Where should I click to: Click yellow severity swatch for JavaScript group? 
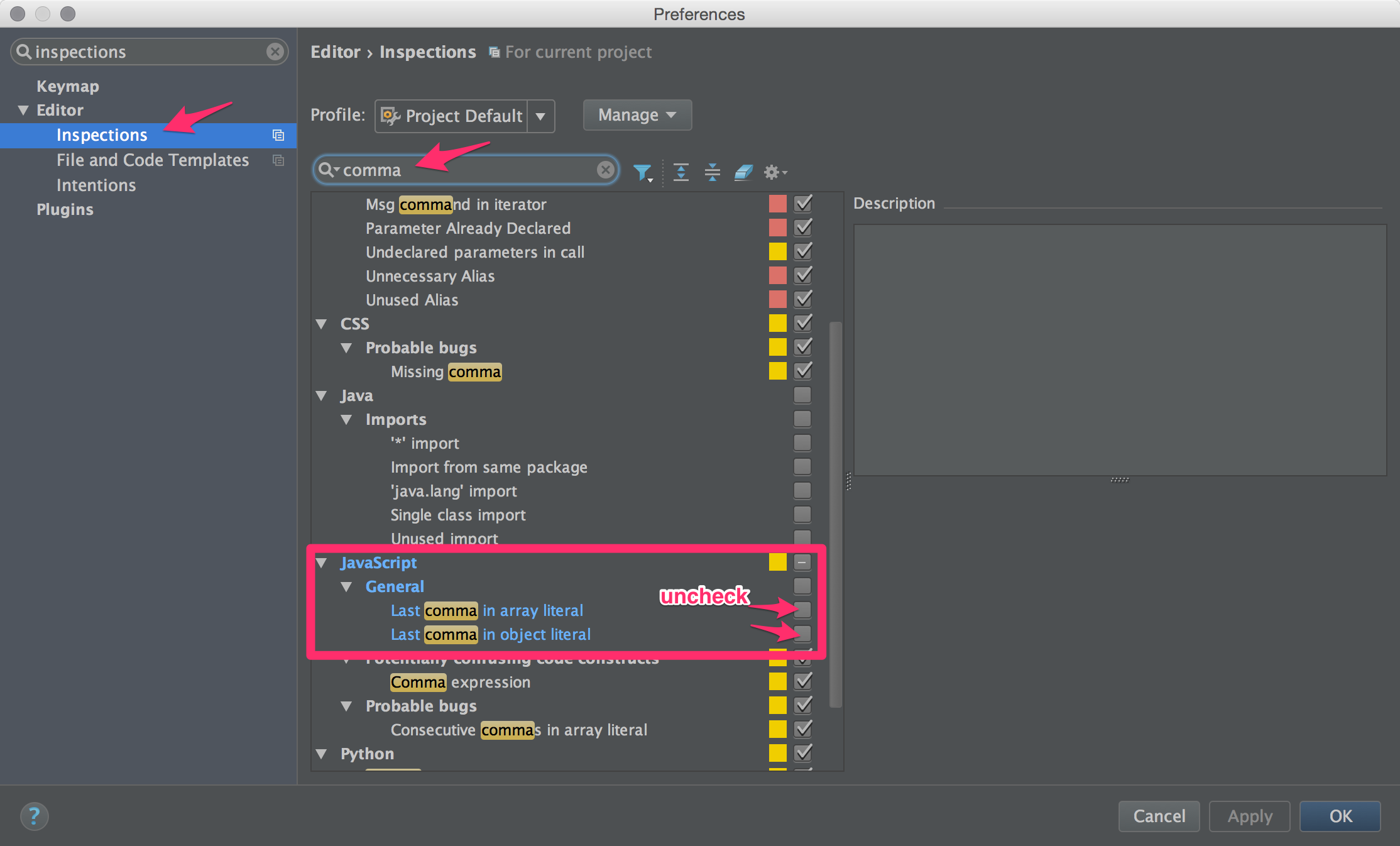(777, 562)
